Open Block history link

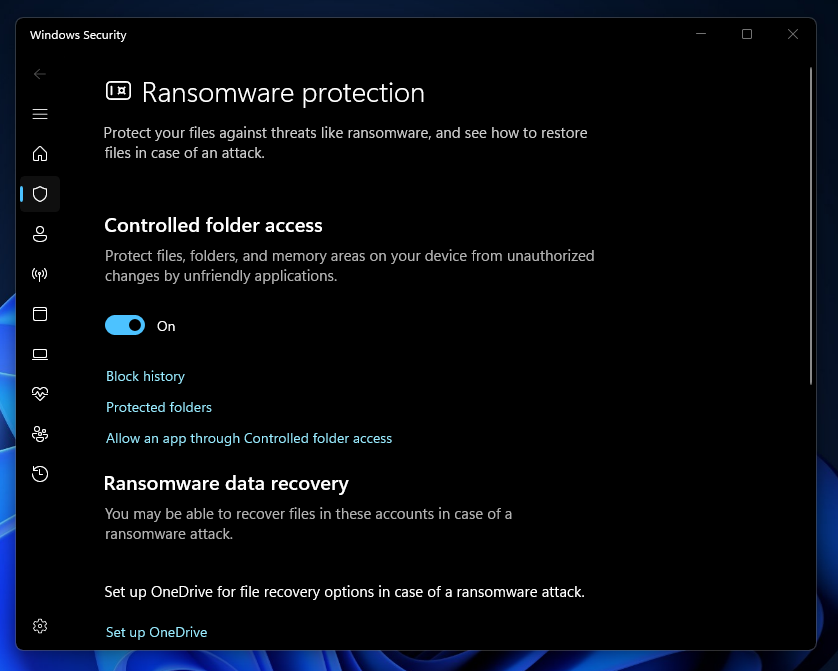pyautogui.click(x=145, y=377)
